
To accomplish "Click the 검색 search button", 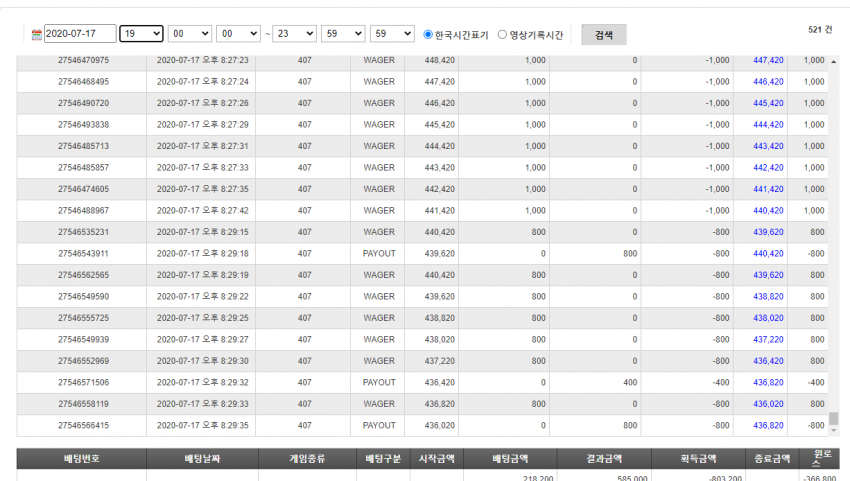I will click(604, 35).
